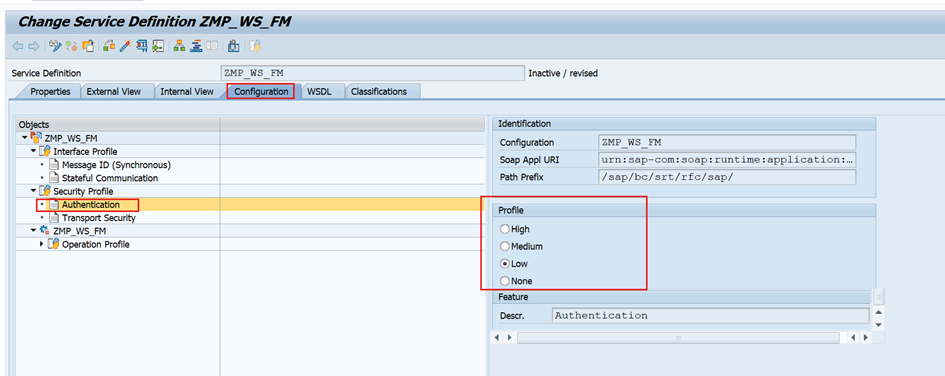Click the horizontal scrollbar thumb in Feature panel
This screenshot has height=376, width=945.
tap(678, 337)
